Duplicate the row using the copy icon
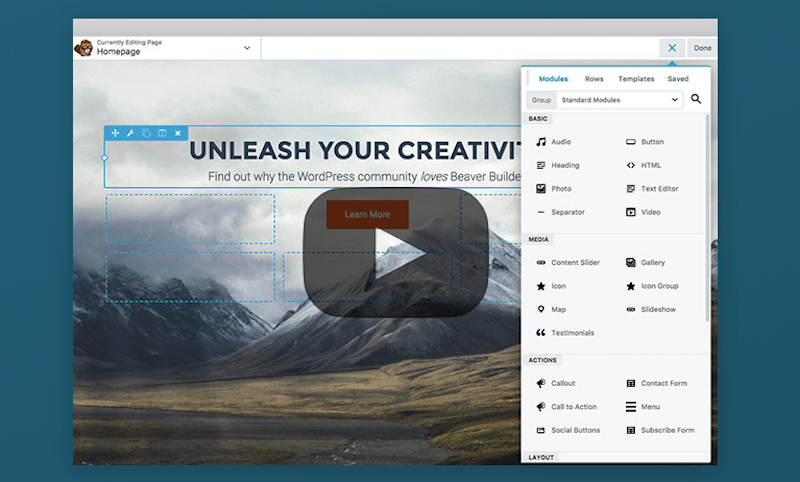The image size is (800, 482). 146,133
